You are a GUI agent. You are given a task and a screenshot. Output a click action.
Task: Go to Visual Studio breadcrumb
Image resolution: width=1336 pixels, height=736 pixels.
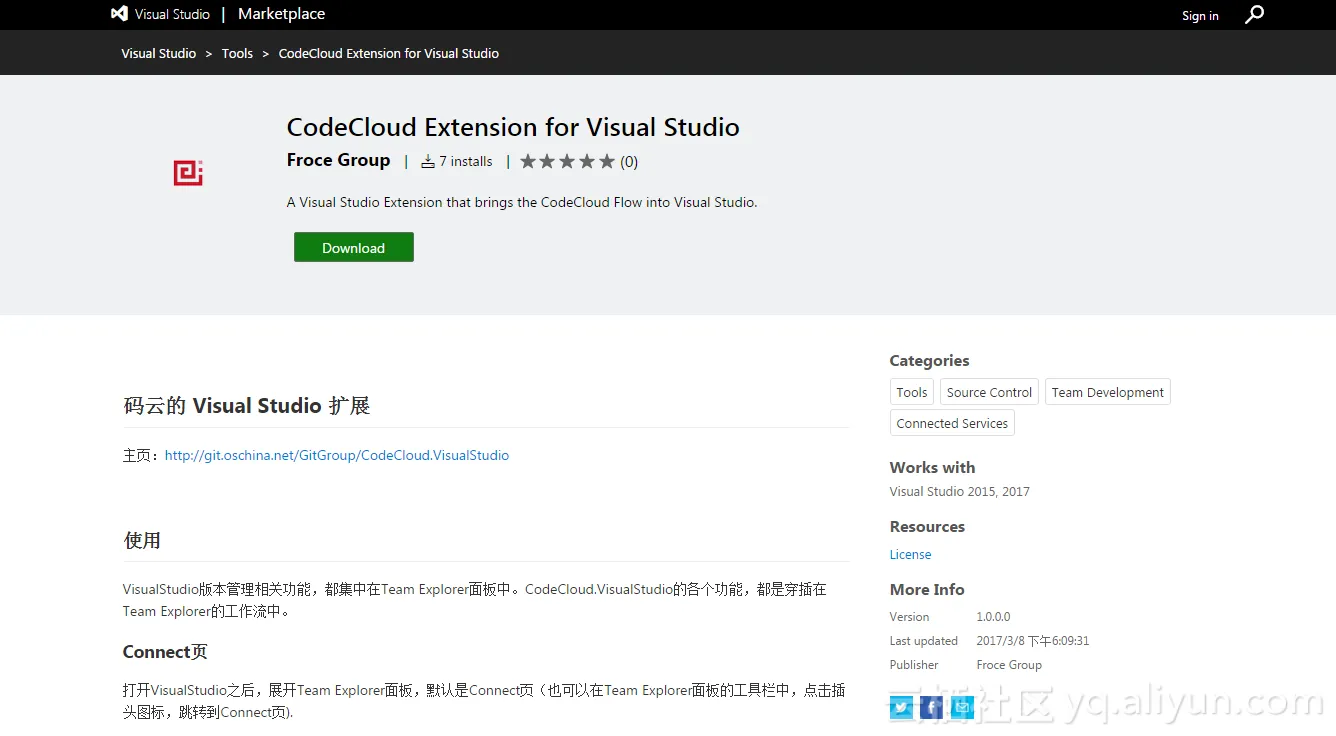tap(159, 53)
